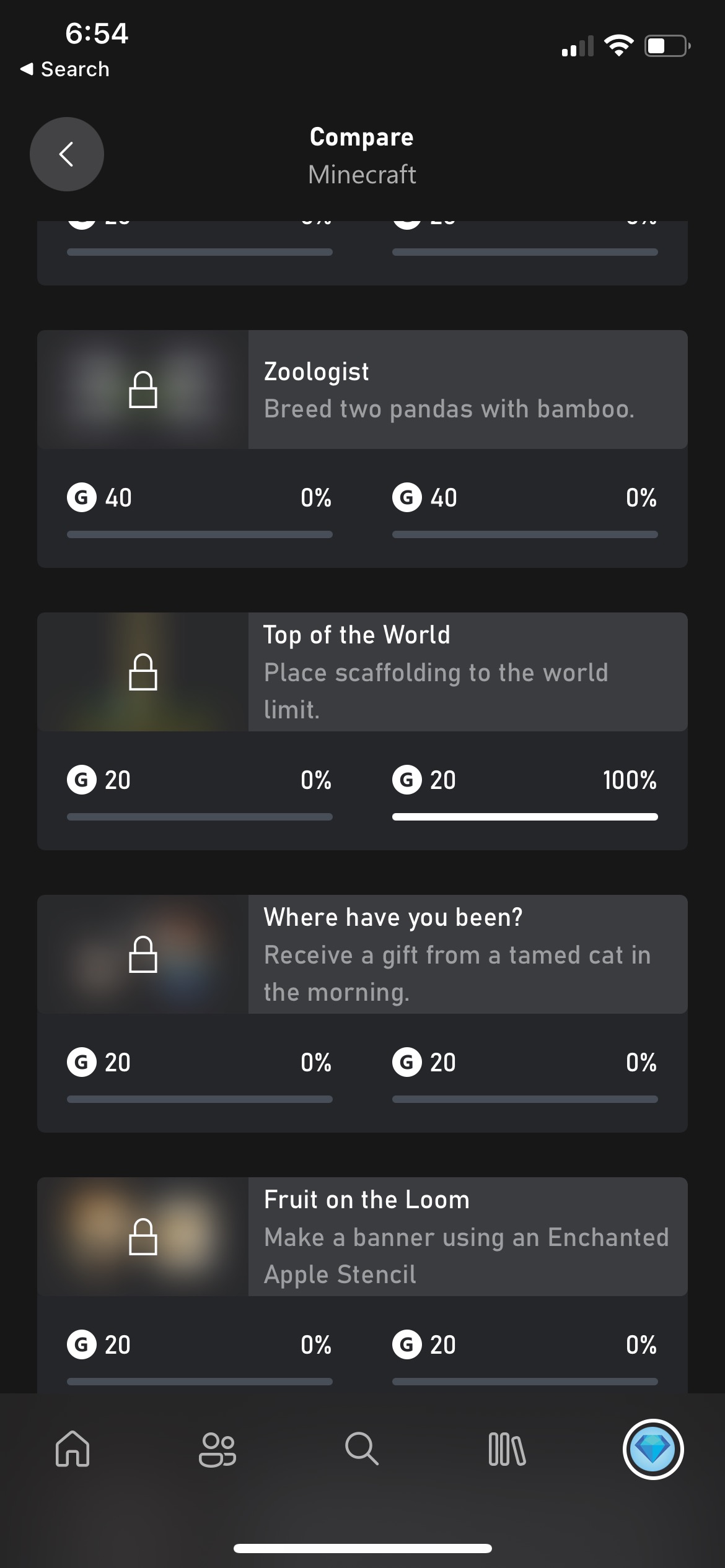Tap Where have you been lock icon
The image size is (725, 1568).
[x=143, y=954]
